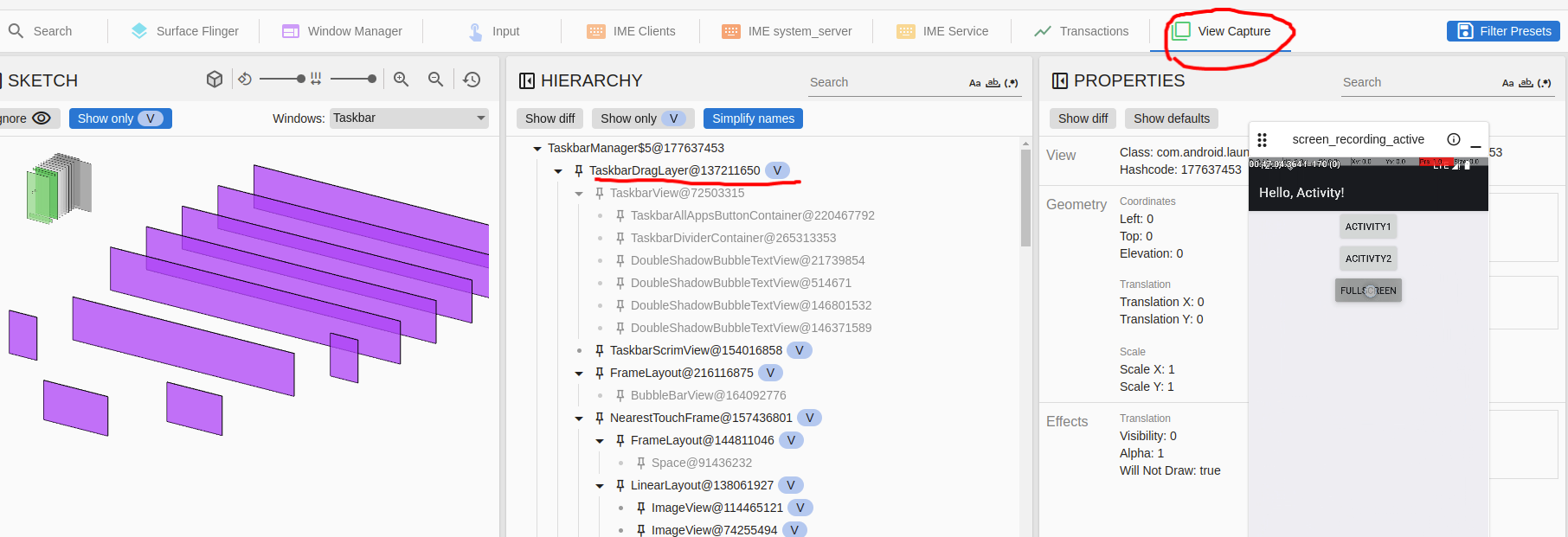Pin the Space@91436232 node
Viewport: 1568px width, 537px height.
[x=641, y=463]
